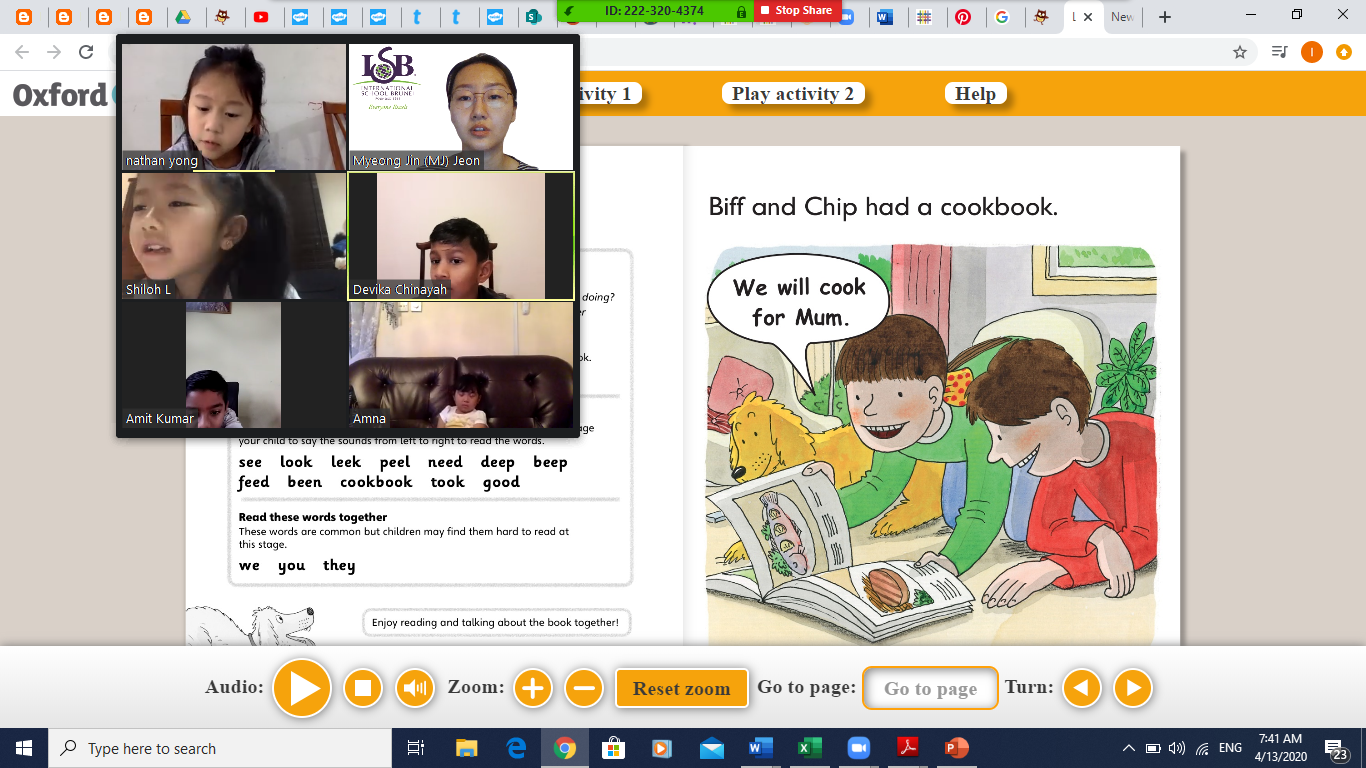Image resolution: width=1366 pixels, height=768 pixels.
Task: Open the media player taskbar icon
Action: click(662, 748)
